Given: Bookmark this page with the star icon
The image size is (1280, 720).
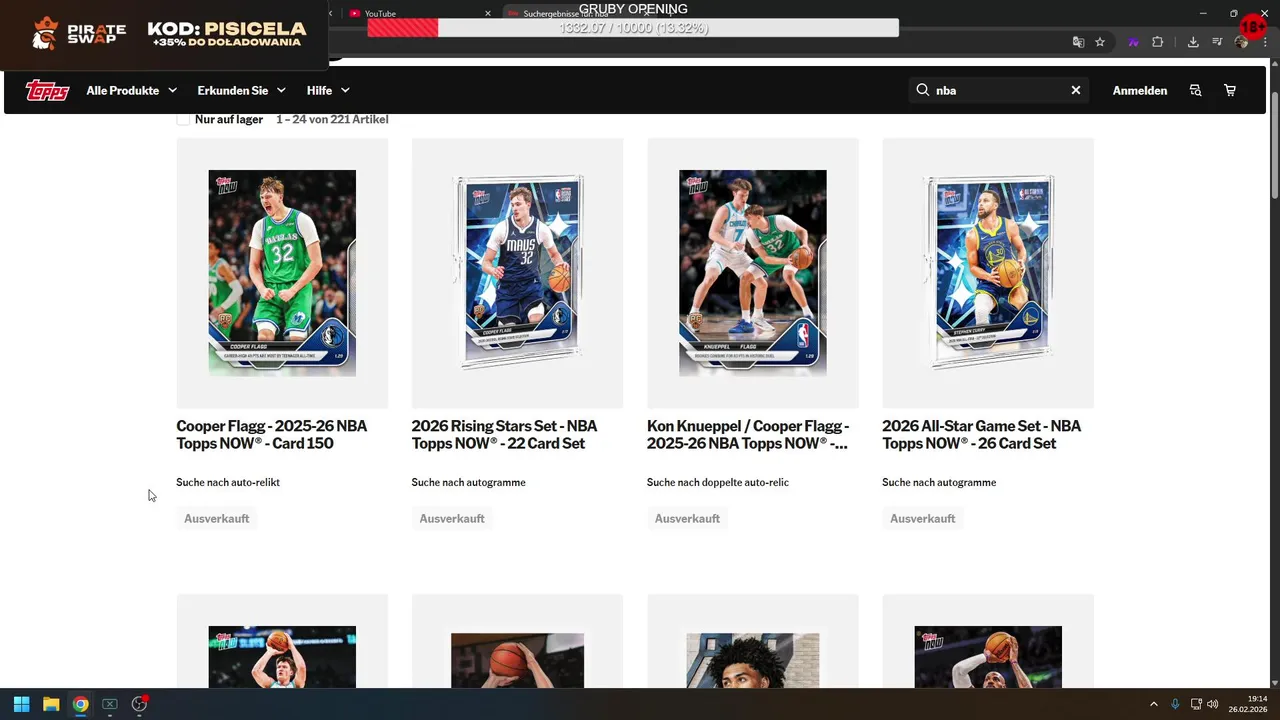Looking at the screenshot, I should pos(1100,42).
